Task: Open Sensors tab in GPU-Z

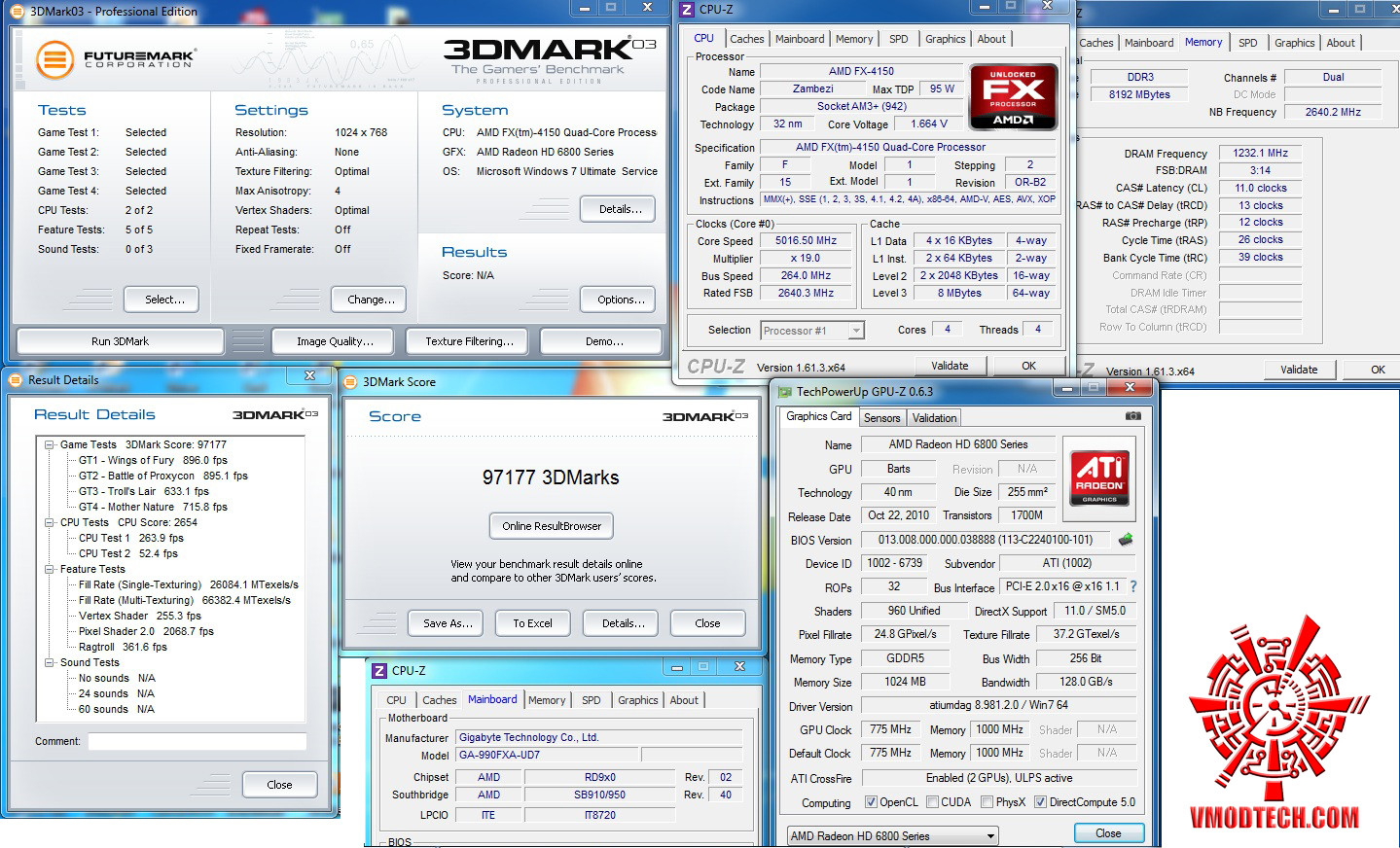Action: click(882, 418)
